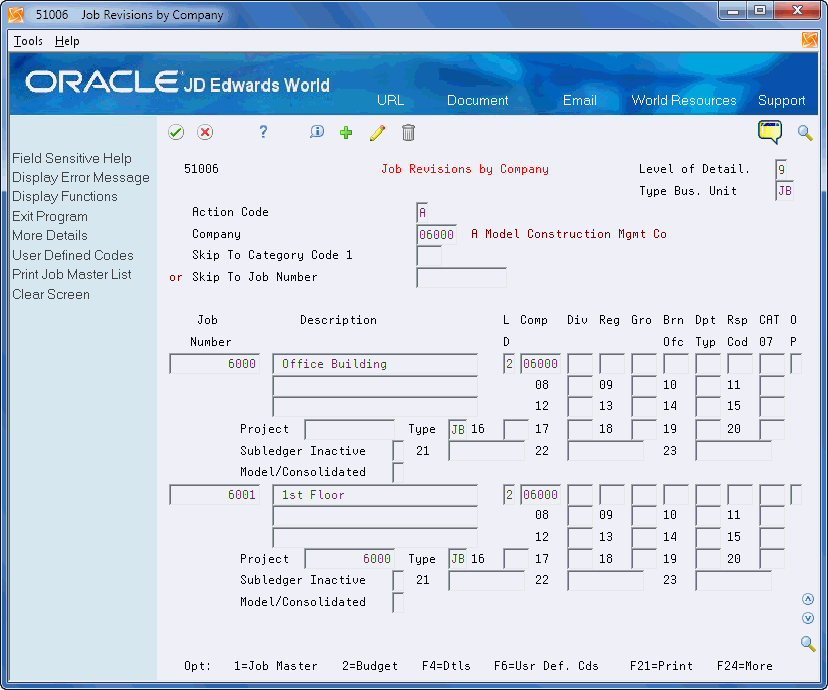Click the trash can Delete icon
Image resolution: width=828 pixels, height=690 pixels.
[408, 132]
